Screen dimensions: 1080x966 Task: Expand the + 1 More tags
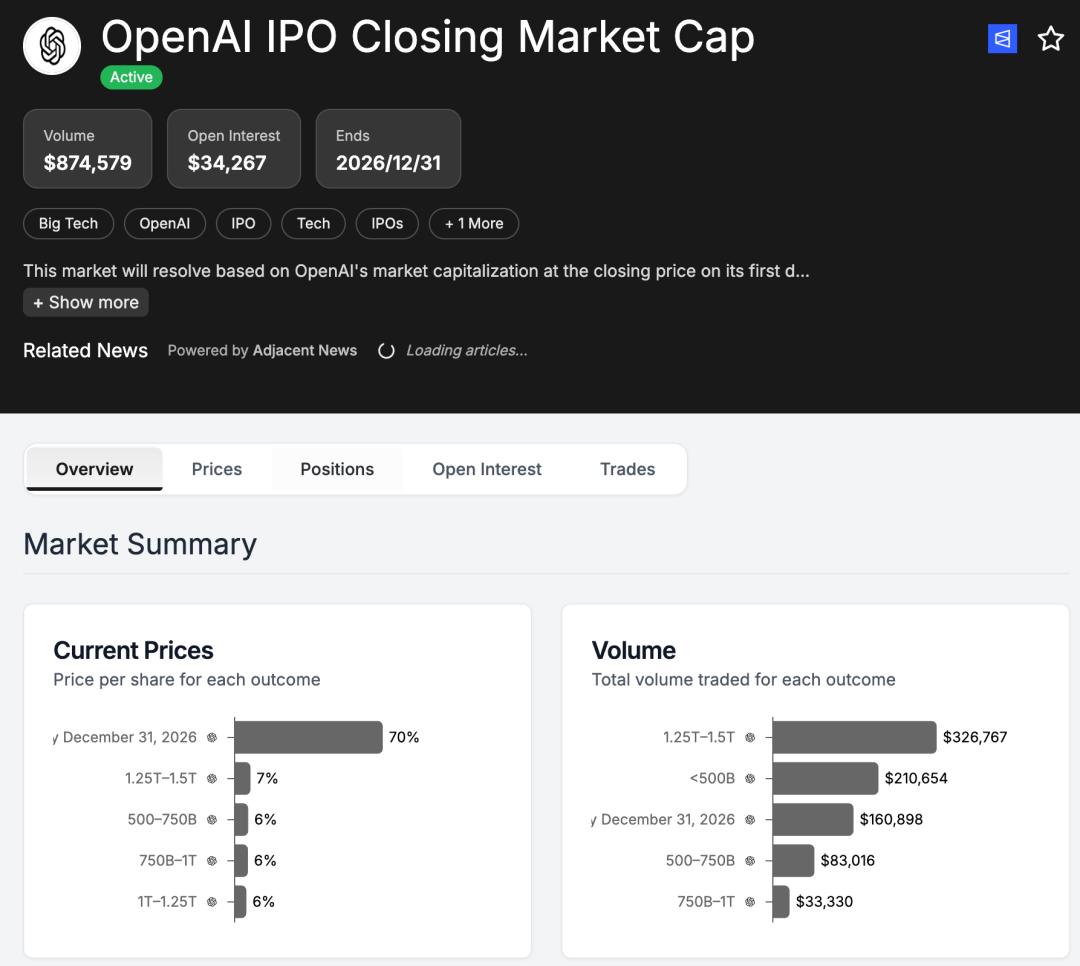pos(473,223)
